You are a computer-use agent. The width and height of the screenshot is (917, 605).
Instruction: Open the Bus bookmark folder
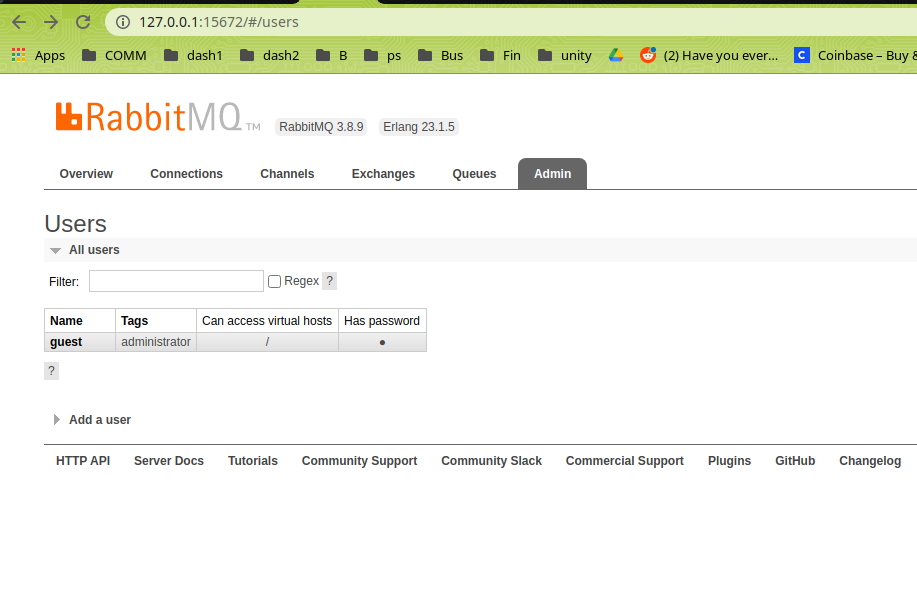440,56
